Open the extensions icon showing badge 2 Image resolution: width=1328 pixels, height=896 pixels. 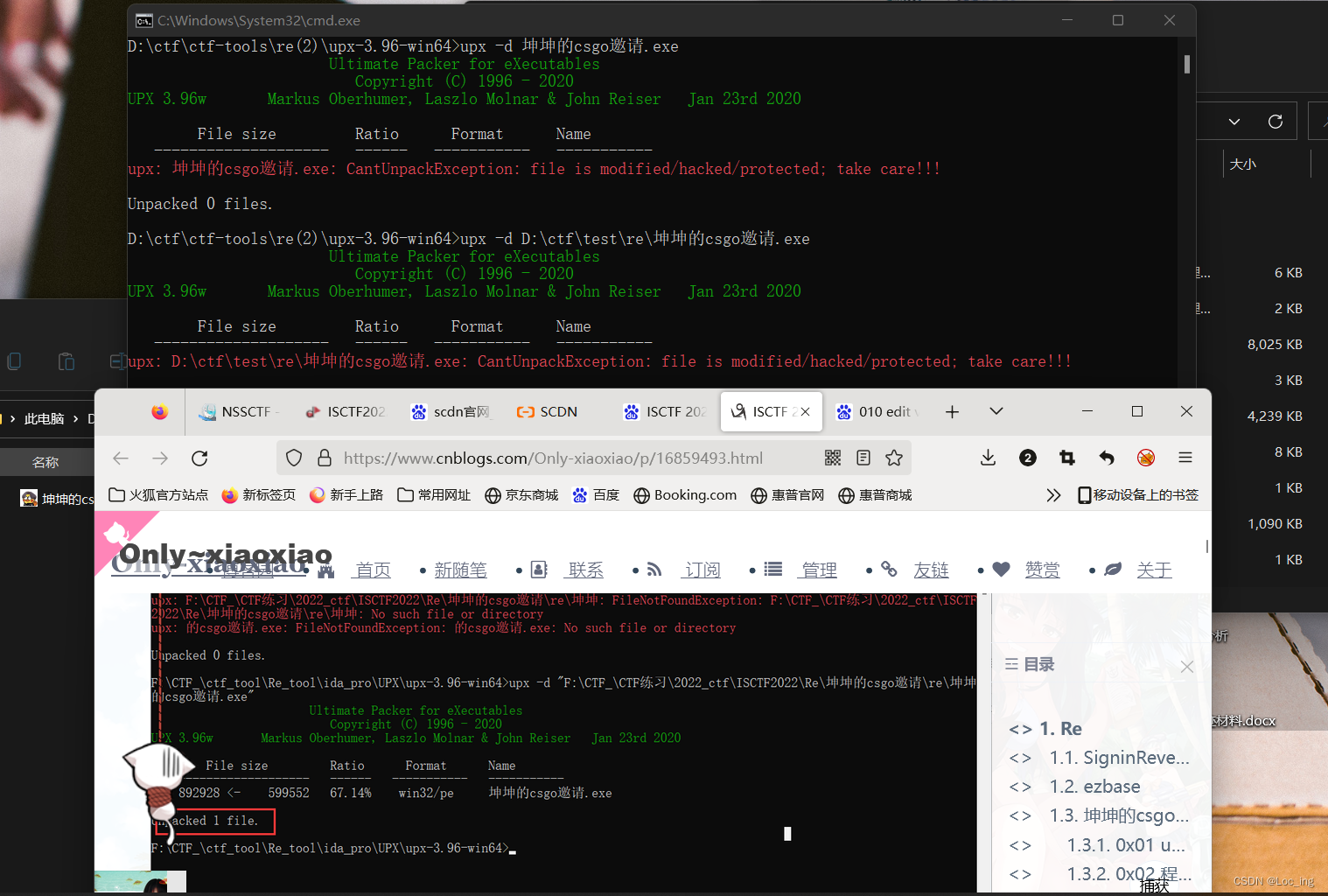click(x=1027, y=457)
